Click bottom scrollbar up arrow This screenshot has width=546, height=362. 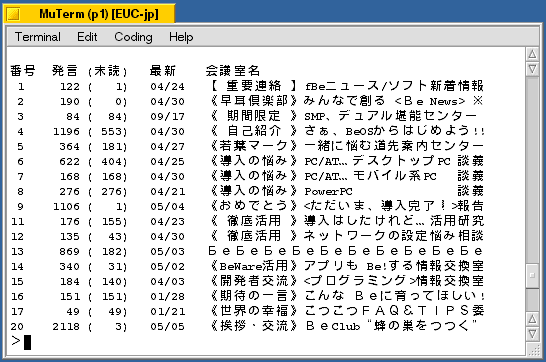pyautogui.click(x=532, y=318)
